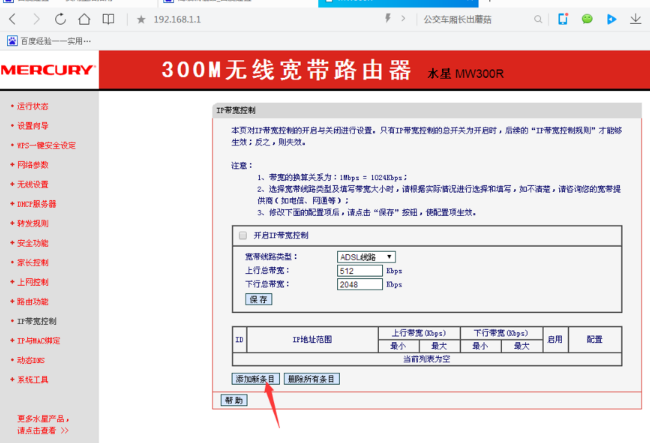Click the green chat bubble toolbar icon
The image size is (650, 443).
pos(587,19)
